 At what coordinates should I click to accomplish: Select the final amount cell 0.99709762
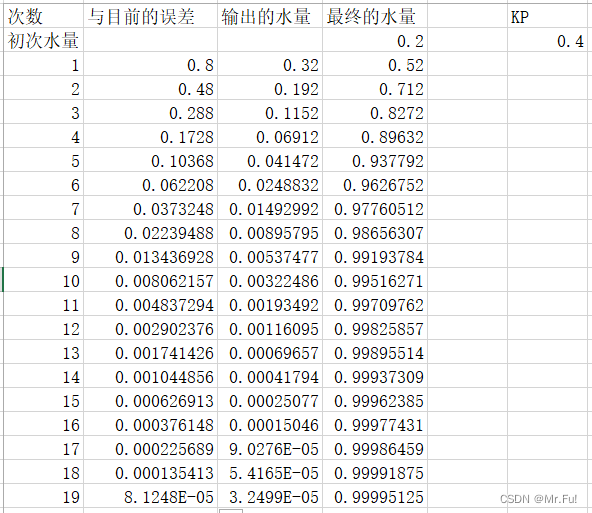(x=375, y=304)
